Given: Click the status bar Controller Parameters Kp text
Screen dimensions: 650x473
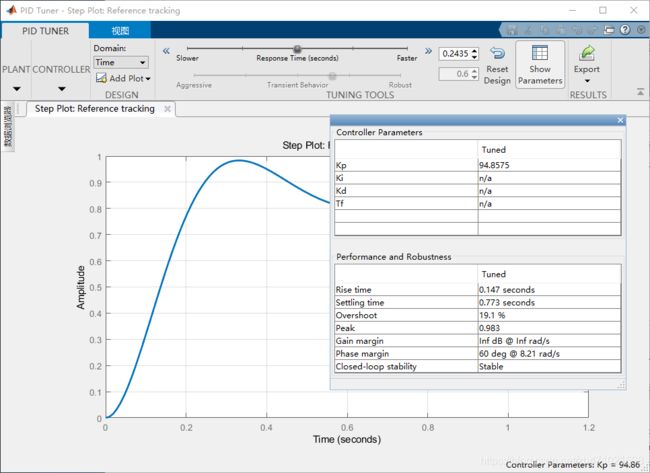Looking at the screenshot, I should coord(573,465).
